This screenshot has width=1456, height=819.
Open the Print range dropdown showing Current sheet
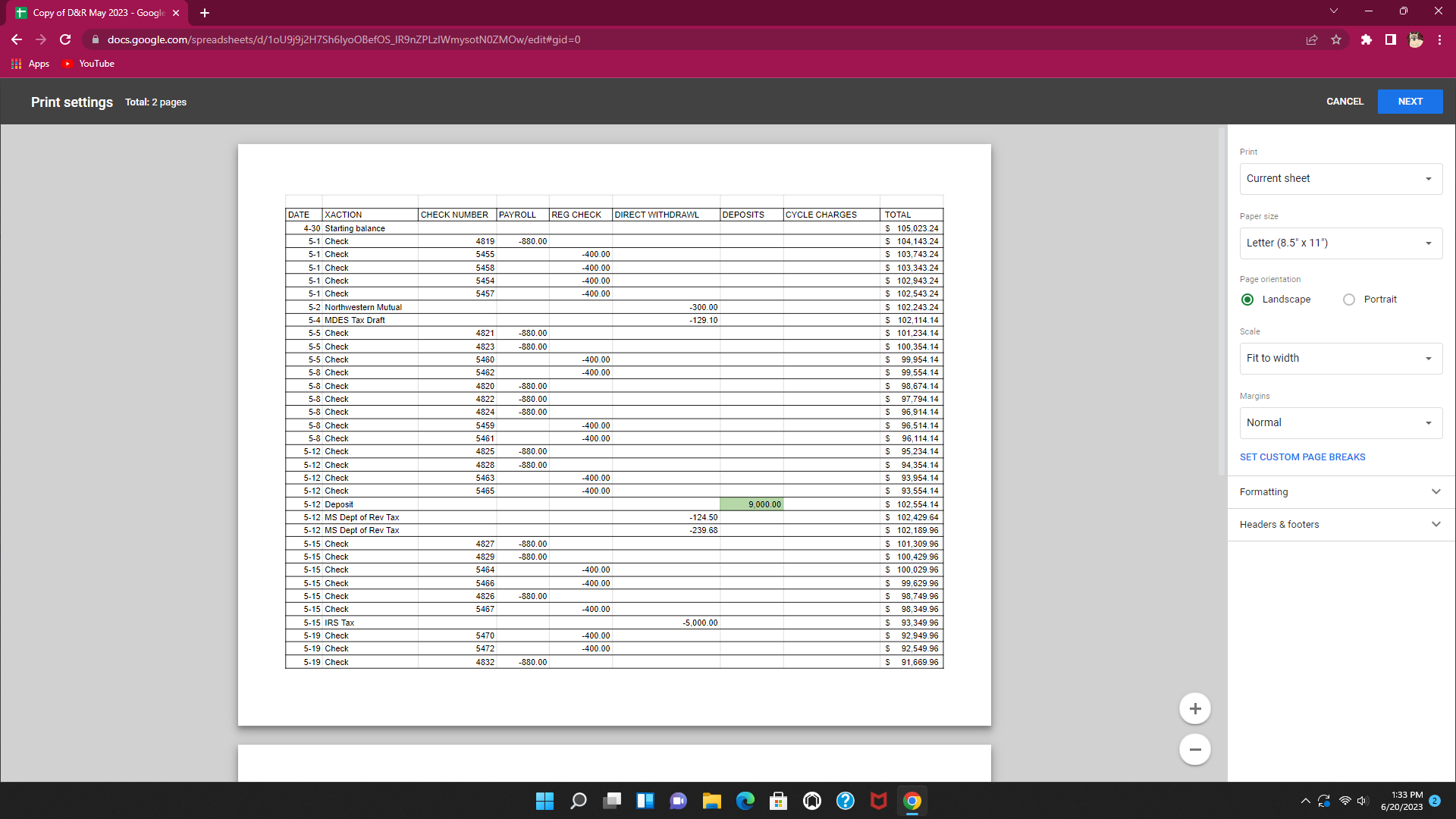pyautogui.click(x=1340, y=179)
